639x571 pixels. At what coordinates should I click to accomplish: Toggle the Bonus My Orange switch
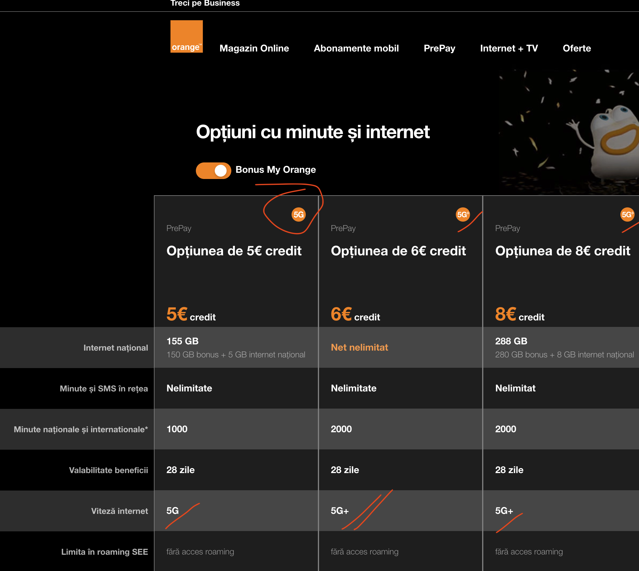point(213,170)
